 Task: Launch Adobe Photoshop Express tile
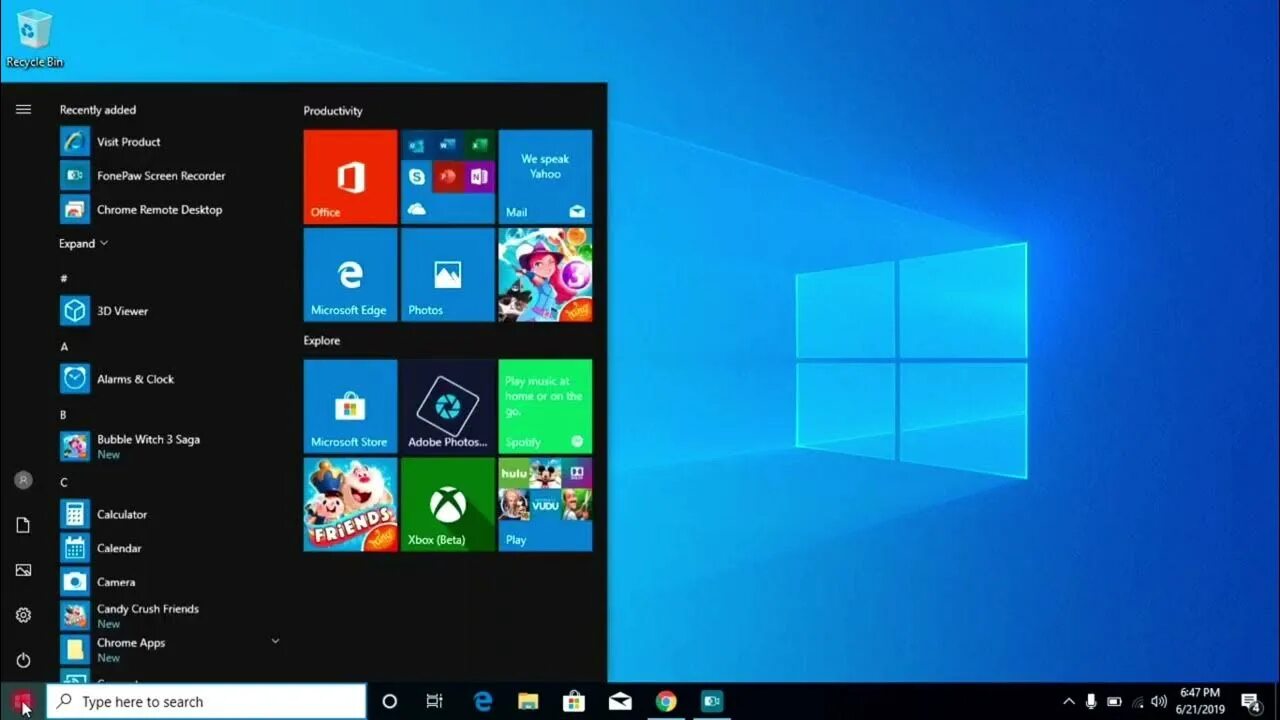click(448, 406)
